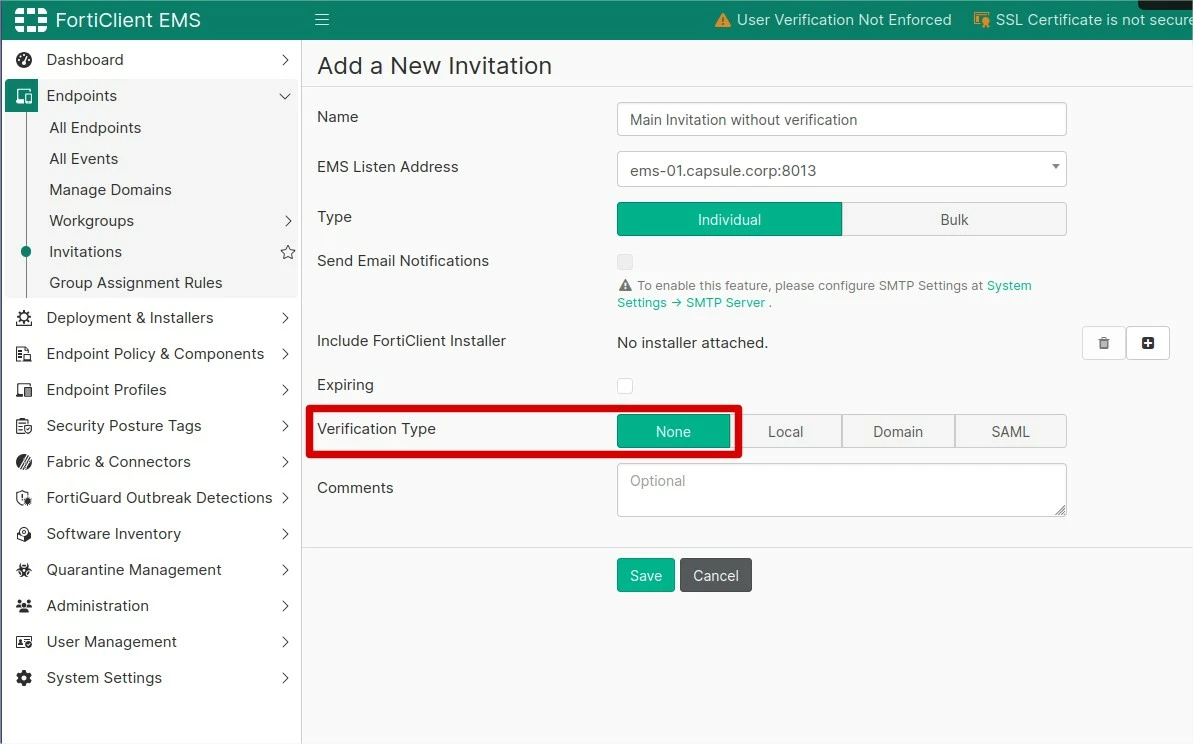
Task: Open Group Assignment Rules menu item
Action: 135,283
